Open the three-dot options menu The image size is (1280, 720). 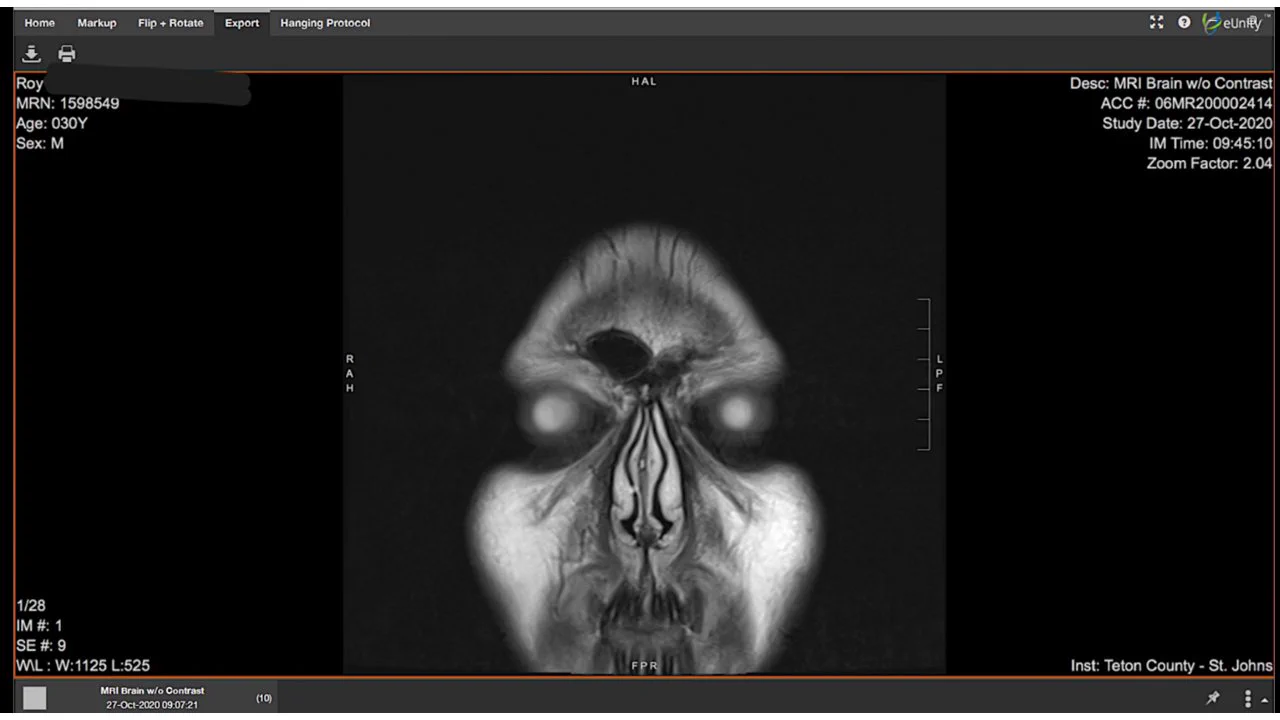click(1248, 698)
